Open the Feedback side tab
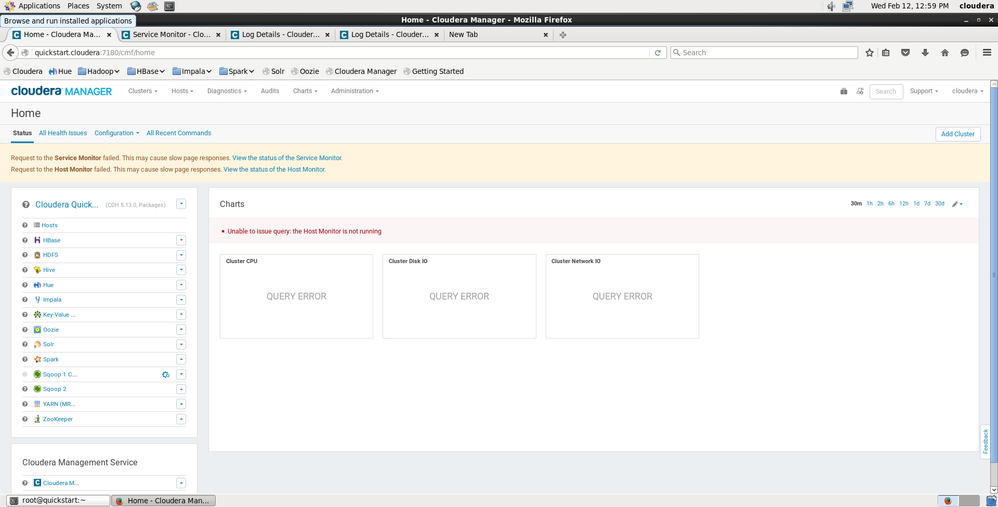 [x=986, y=441]
